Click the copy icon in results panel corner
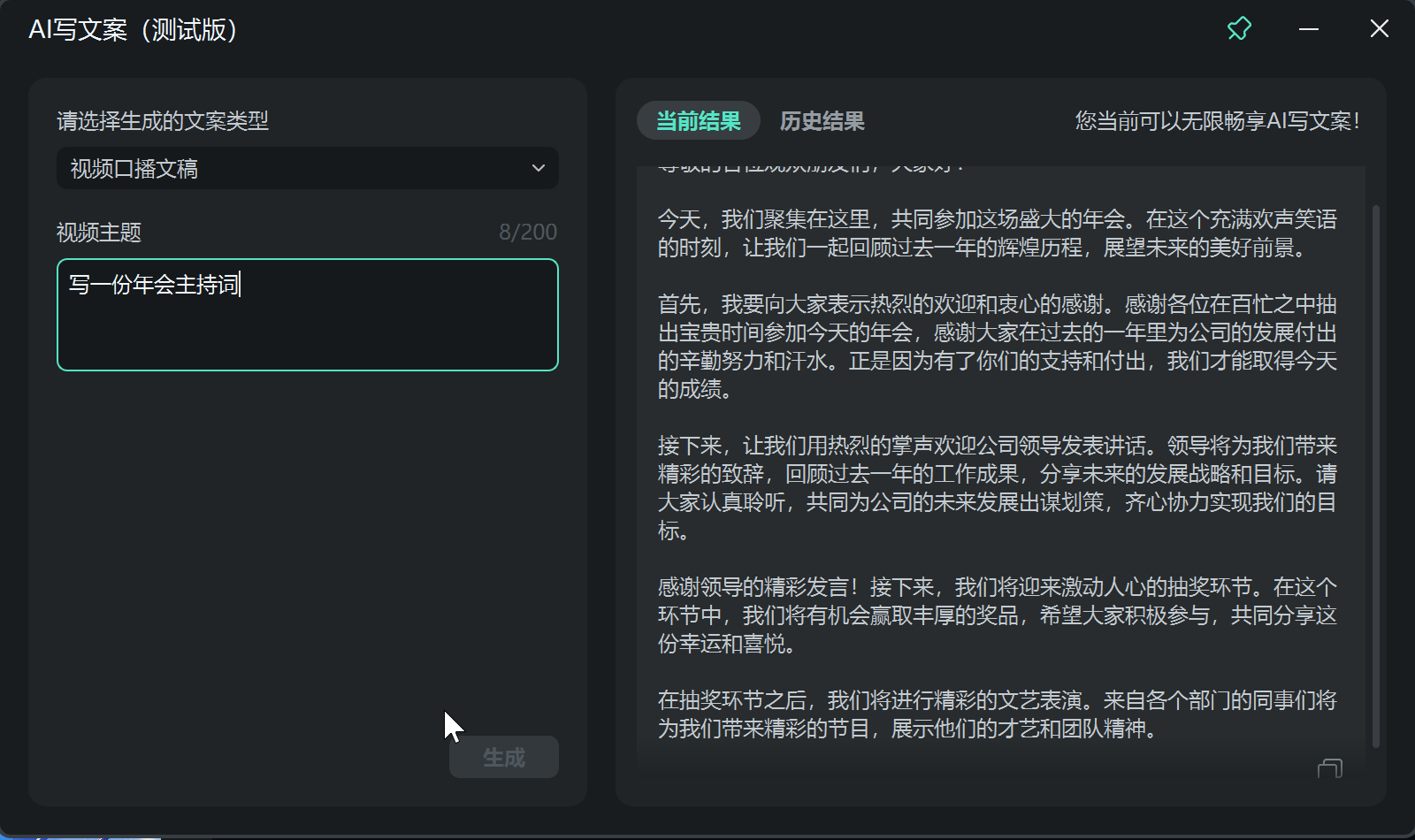 [1328, 768]
